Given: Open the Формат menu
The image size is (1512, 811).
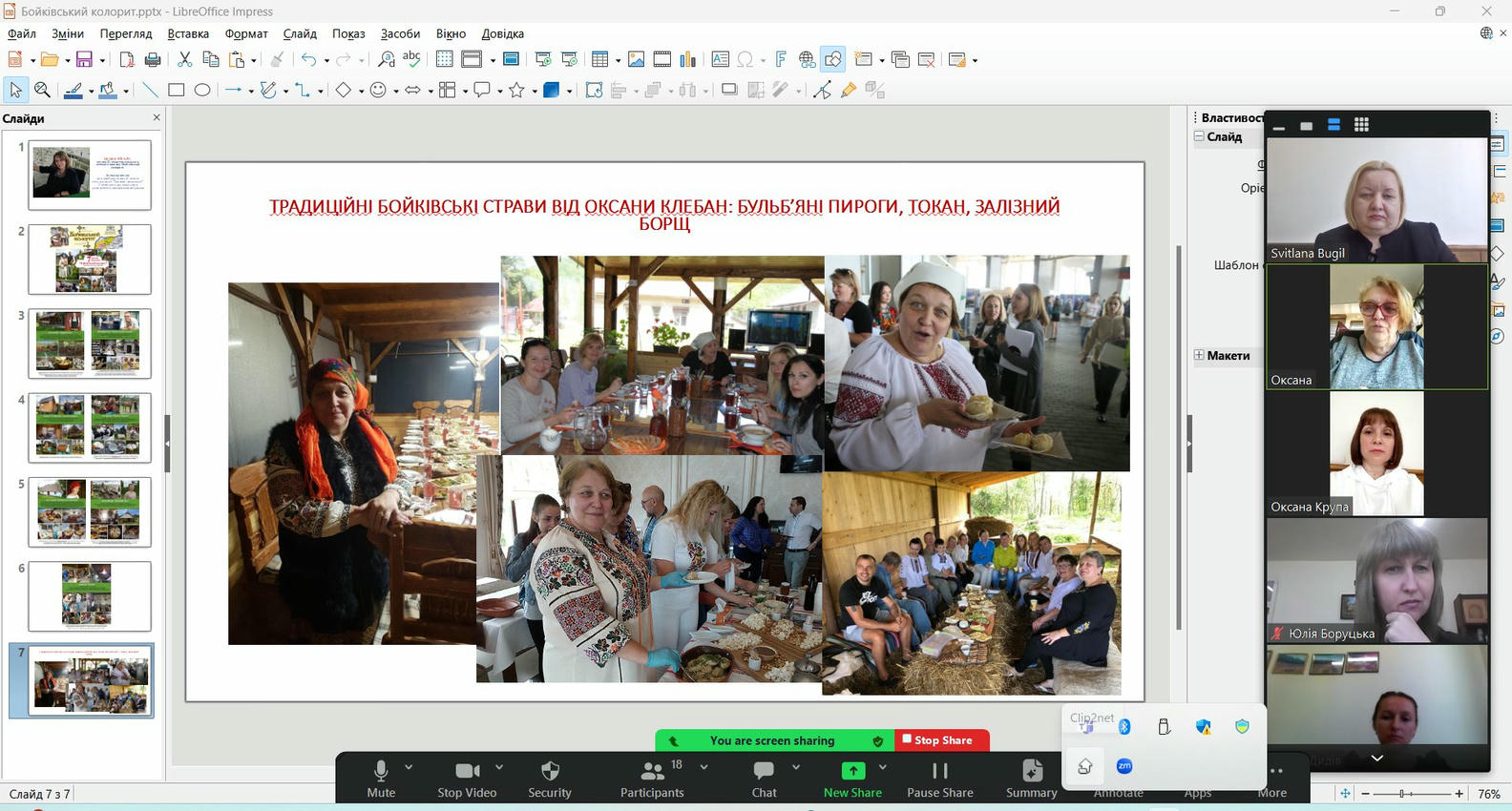Looking at the screenshot, I should (246, 33).
